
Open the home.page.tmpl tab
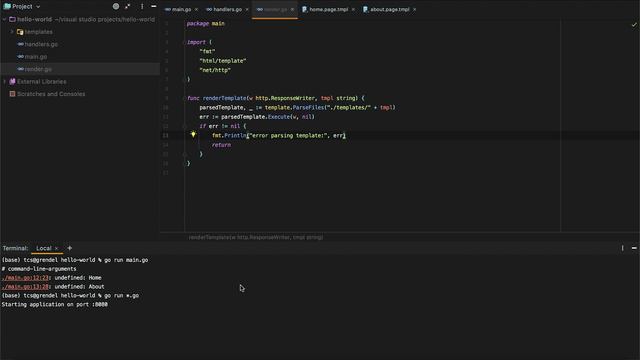(329, 9)
